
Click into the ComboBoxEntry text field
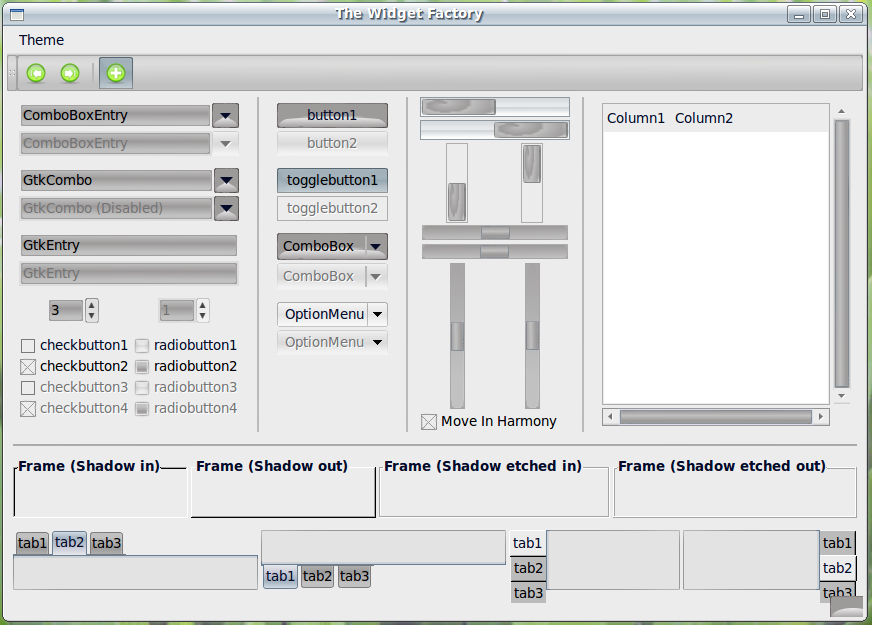(115, 116)
